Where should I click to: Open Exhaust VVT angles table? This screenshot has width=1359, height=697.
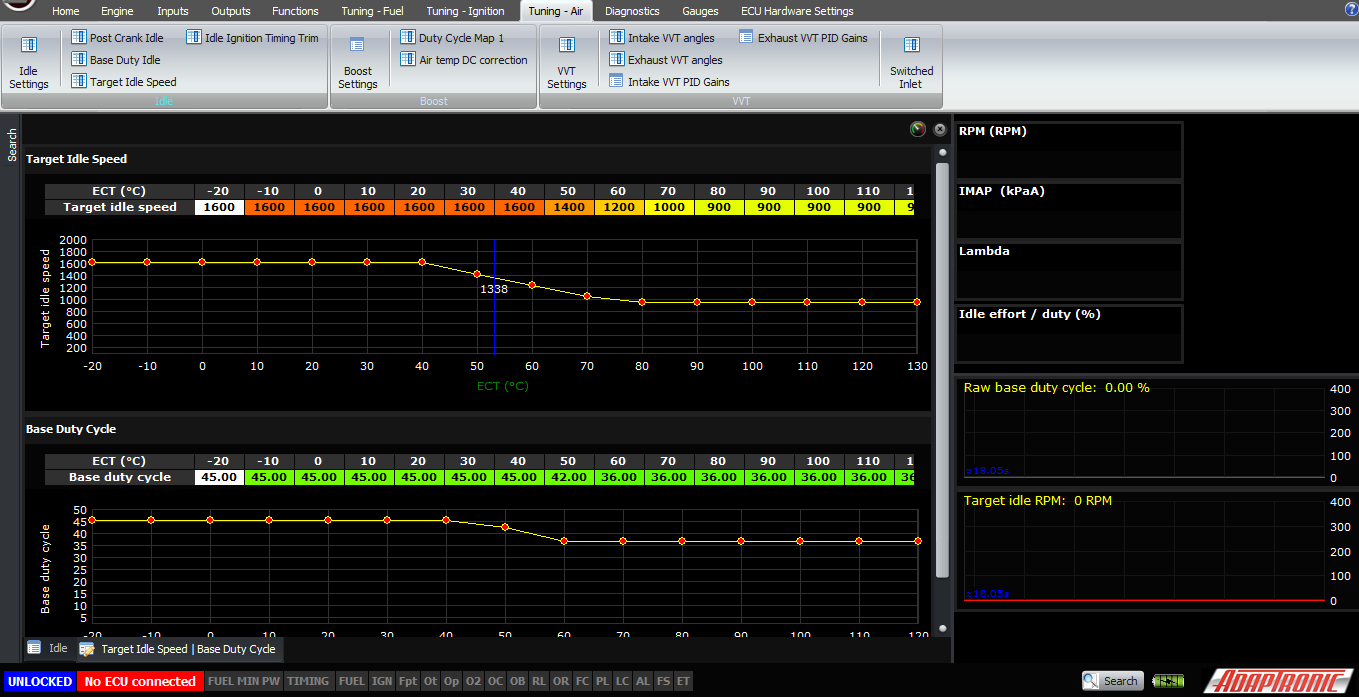click(x=666, y=60)
